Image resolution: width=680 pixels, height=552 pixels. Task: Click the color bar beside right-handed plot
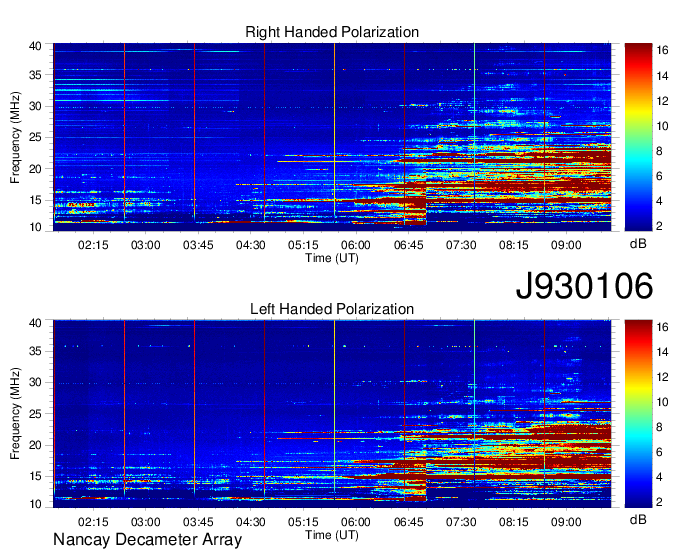pyautogui.click(x=638, y=137)
